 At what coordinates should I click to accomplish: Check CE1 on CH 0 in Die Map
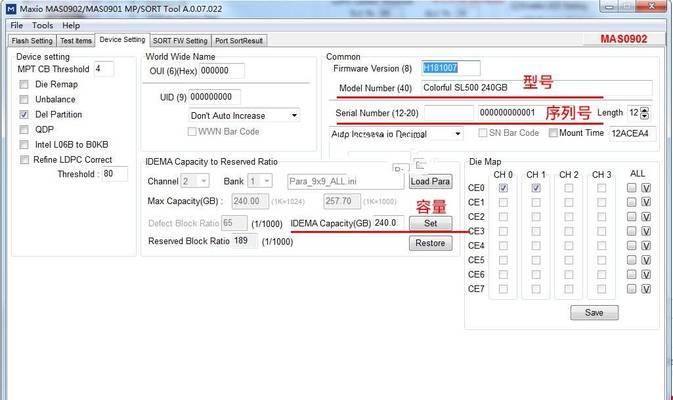tap(503, 202)
